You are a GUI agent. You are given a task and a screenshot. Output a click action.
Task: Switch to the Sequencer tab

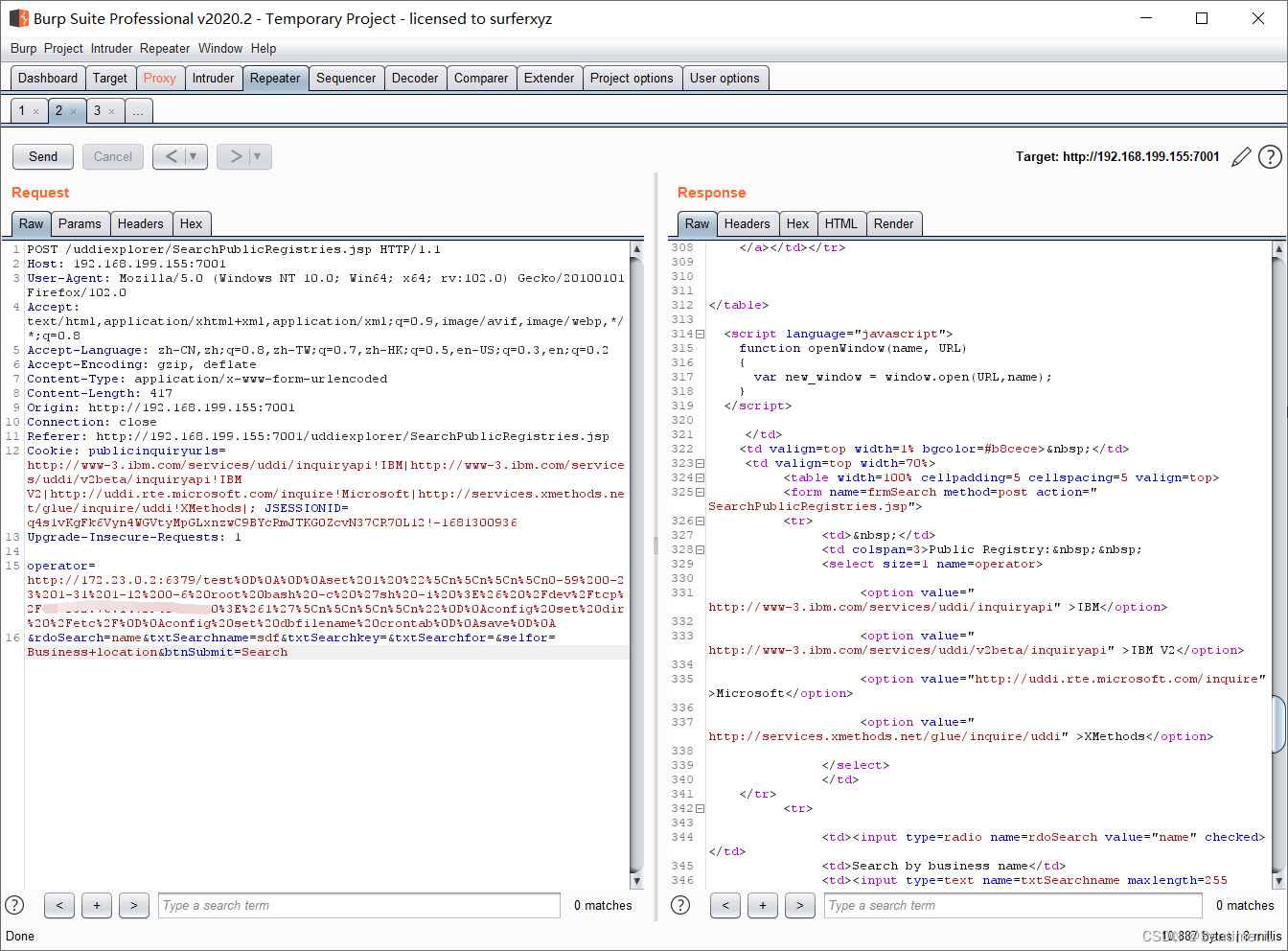(346, 79)
